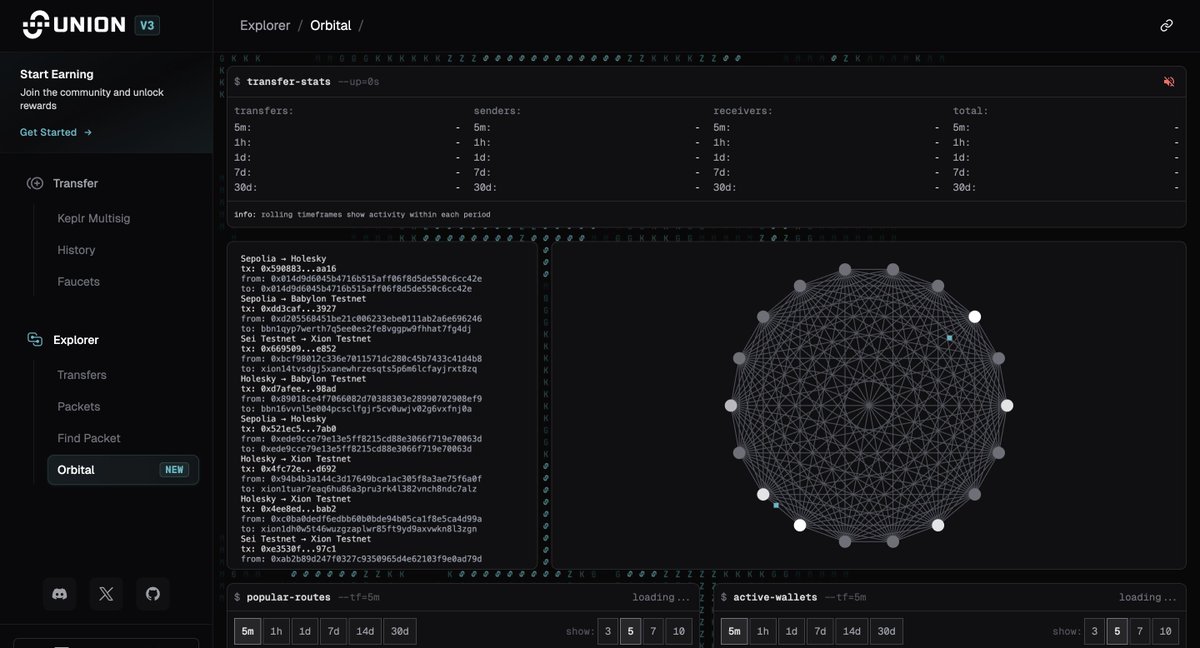1200x648 pixels.
Task: Show 10 rows in active-wallets
Action: 1167,631
